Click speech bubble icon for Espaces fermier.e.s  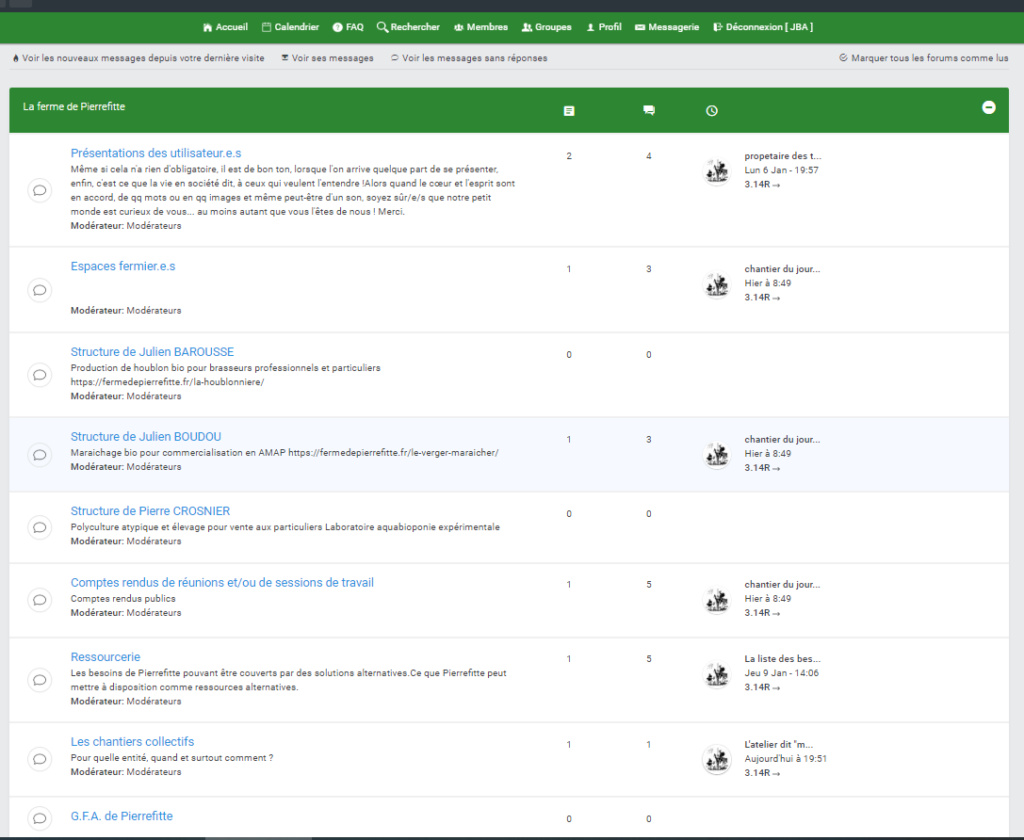click(40, 289)
